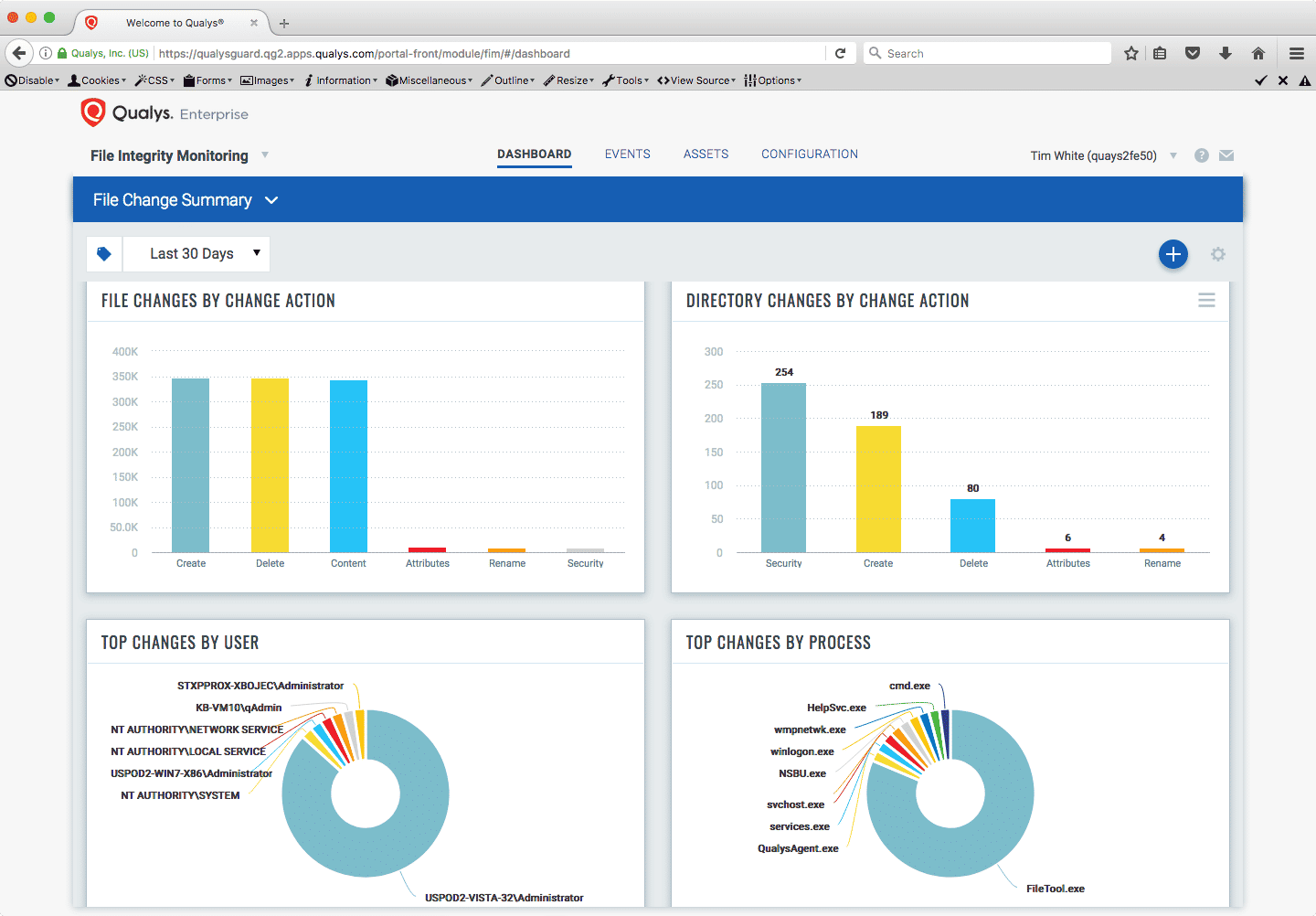
Task: Open browser downloads arrow
Action: tap(1226, 53)
